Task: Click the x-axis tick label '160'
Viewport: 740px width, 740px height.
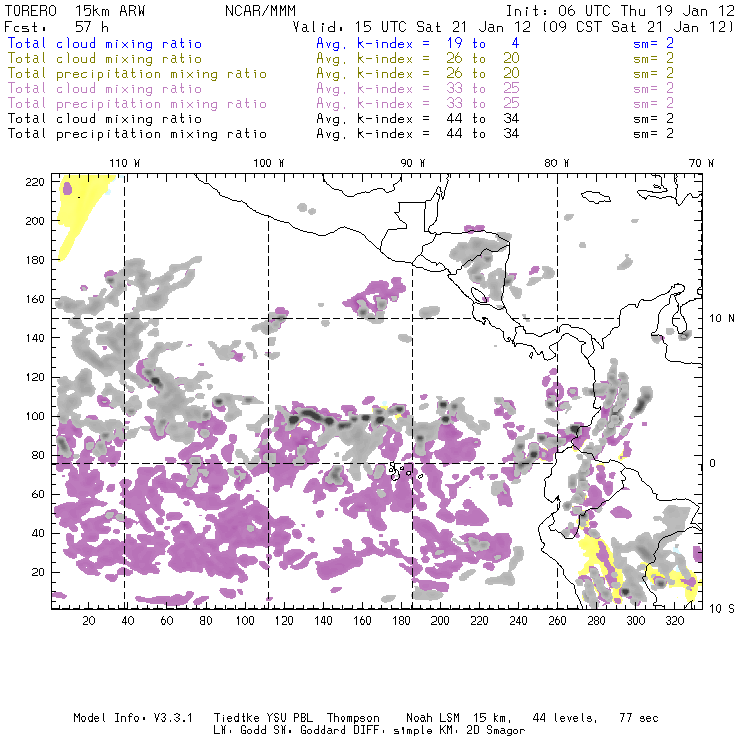Action: pyautogui.click(x=362, y=621)
